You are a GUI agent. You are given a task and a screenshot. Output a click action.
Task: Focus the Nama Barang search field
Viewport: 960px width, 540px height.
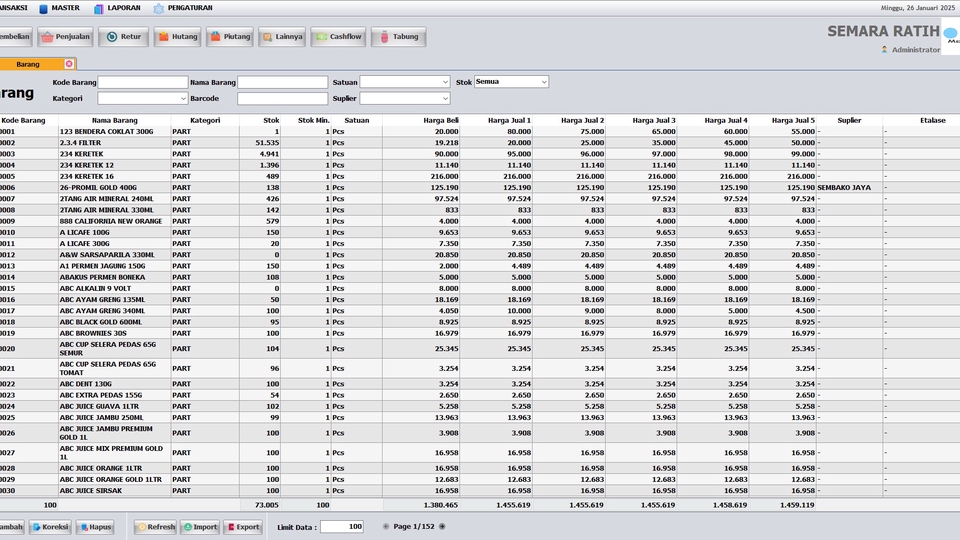283,82
